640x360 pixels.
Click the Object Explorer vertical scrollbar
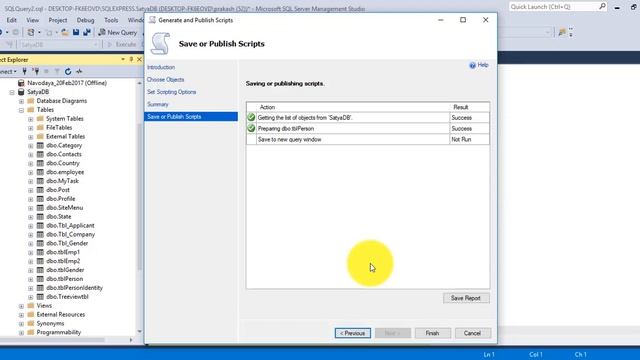(139, 196)
